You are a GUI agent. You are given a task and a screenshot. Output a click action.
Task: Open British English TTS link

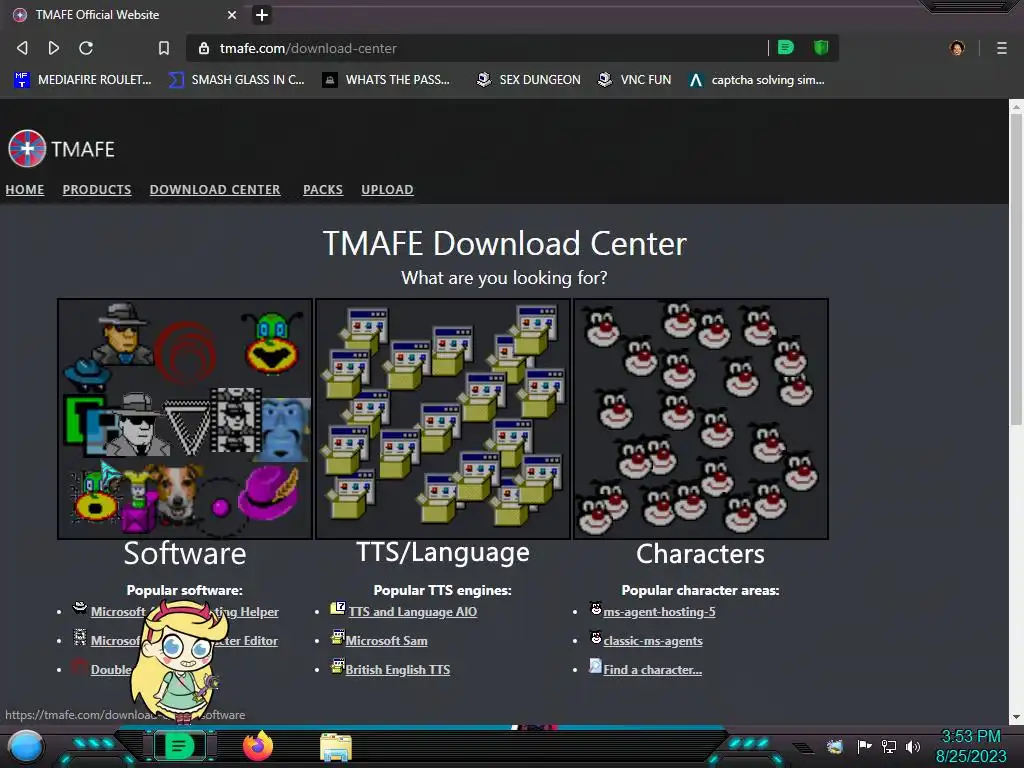pos(398,669)
